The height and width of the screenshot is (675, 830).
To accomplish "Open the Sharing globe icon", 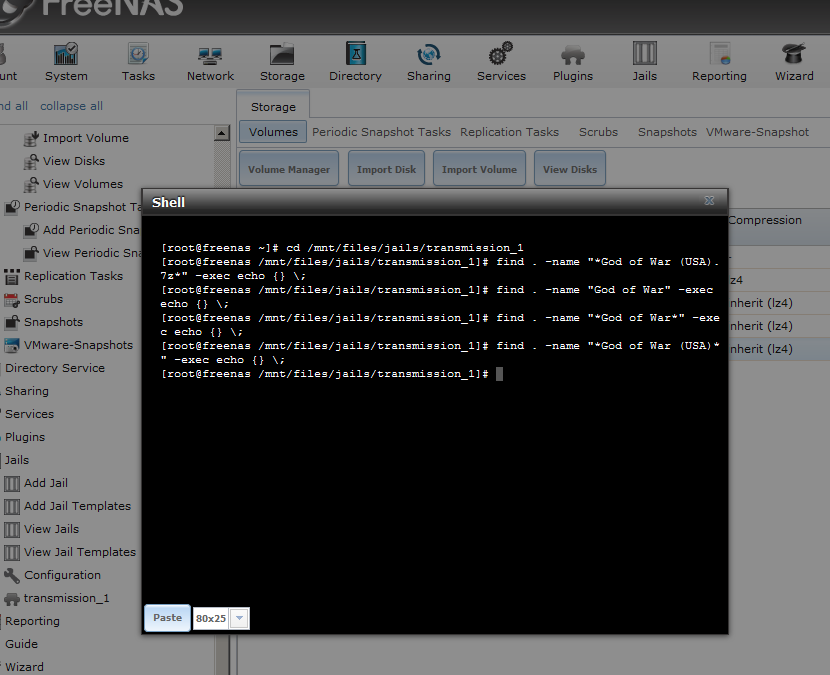I will point(428,55).
